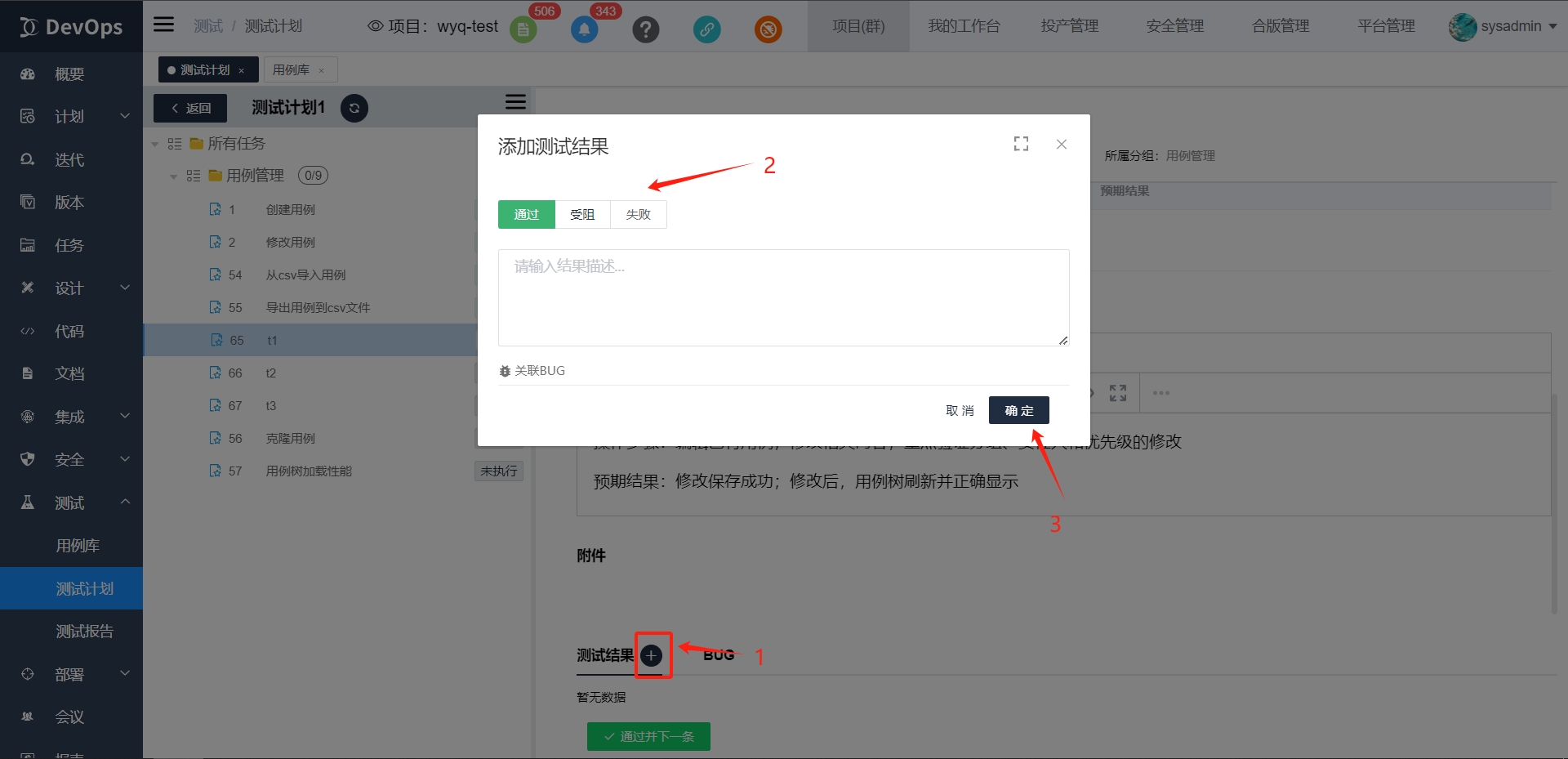
Task: Click the refresh icon beside 测试计划1
Action: point(354,108)
